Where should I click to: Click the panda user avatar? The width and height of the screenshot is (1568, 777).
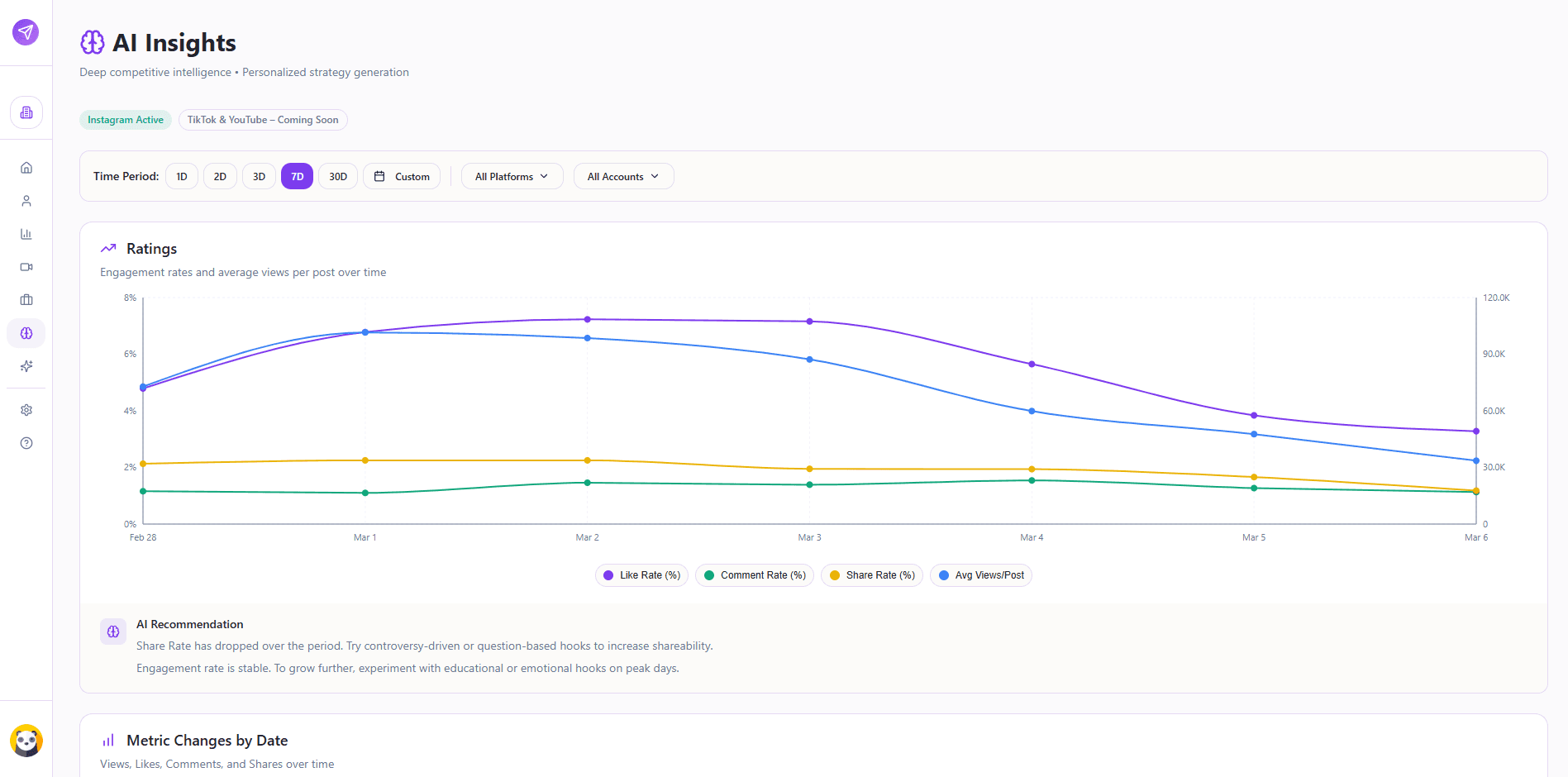tap(26, 741)
